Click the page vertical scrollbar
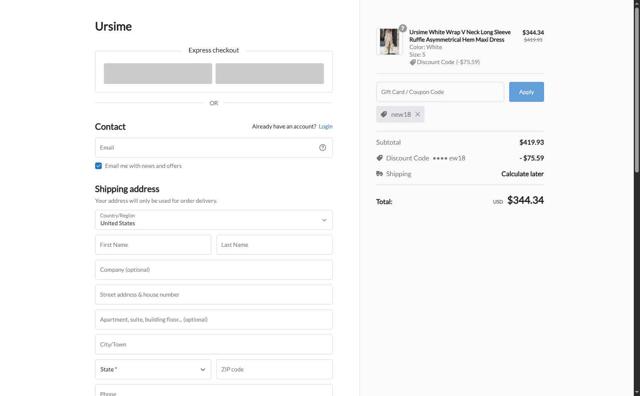640x396 pixels. pos(637,90)
